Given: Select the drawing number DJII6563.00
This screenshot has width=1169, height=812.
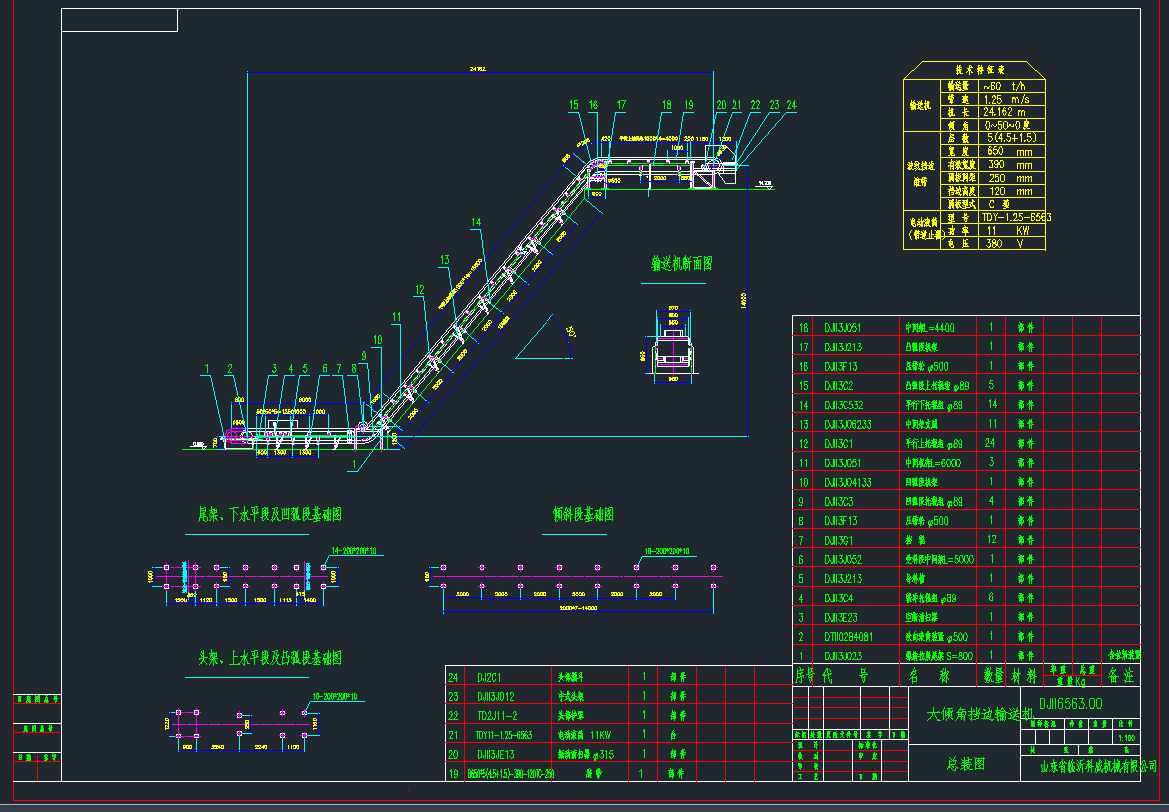Looking at the screenshot, I should pos(1070,704).
